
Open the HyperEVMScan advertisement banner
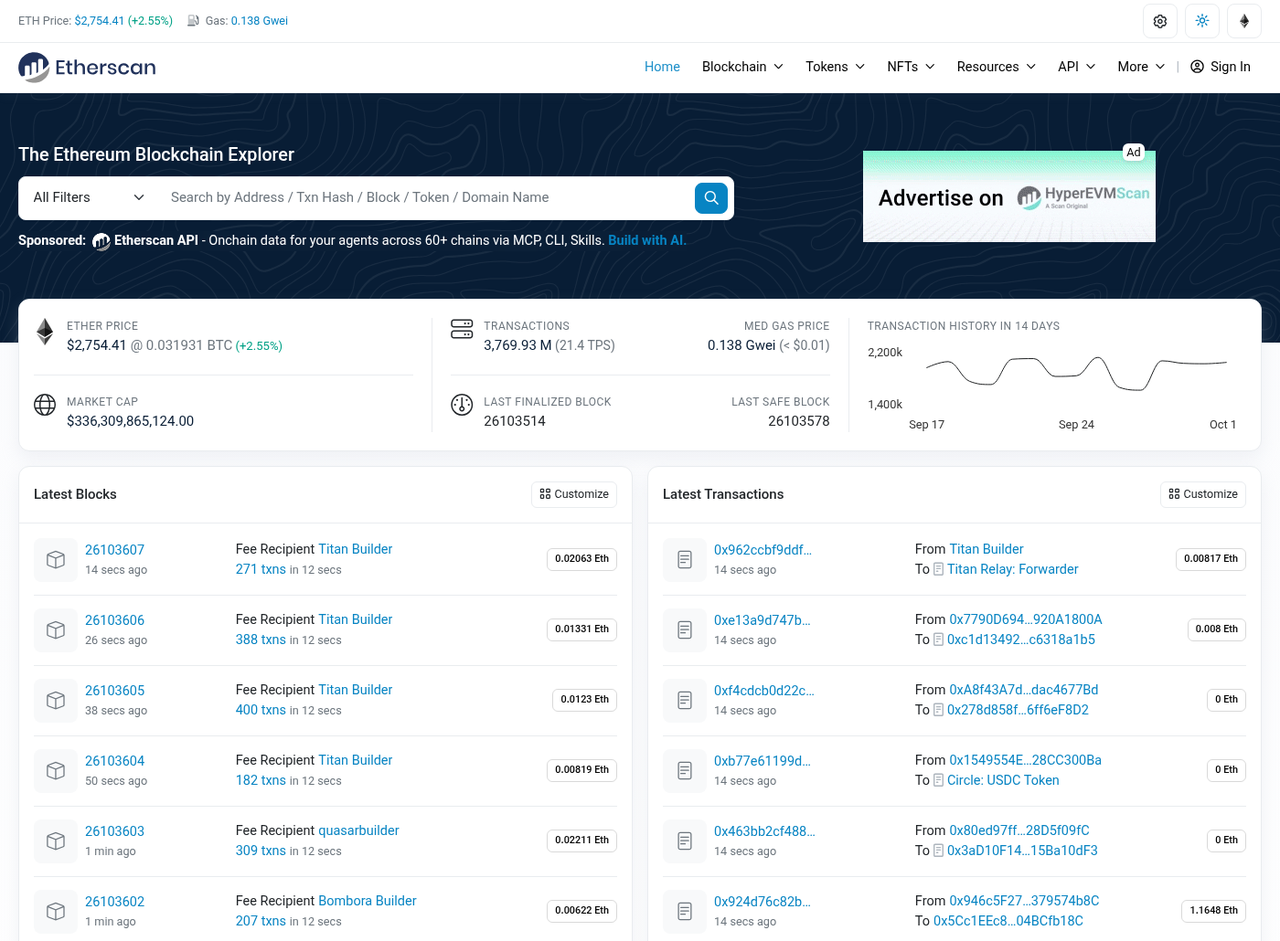pos(1009,197)
